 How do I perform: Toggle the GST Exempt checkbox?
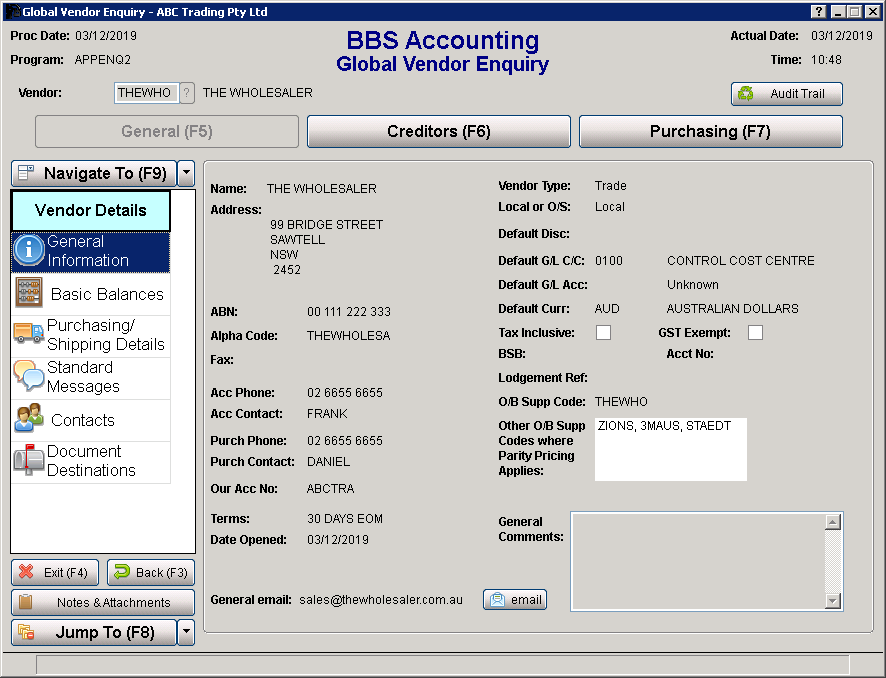(x=755, y=333)
